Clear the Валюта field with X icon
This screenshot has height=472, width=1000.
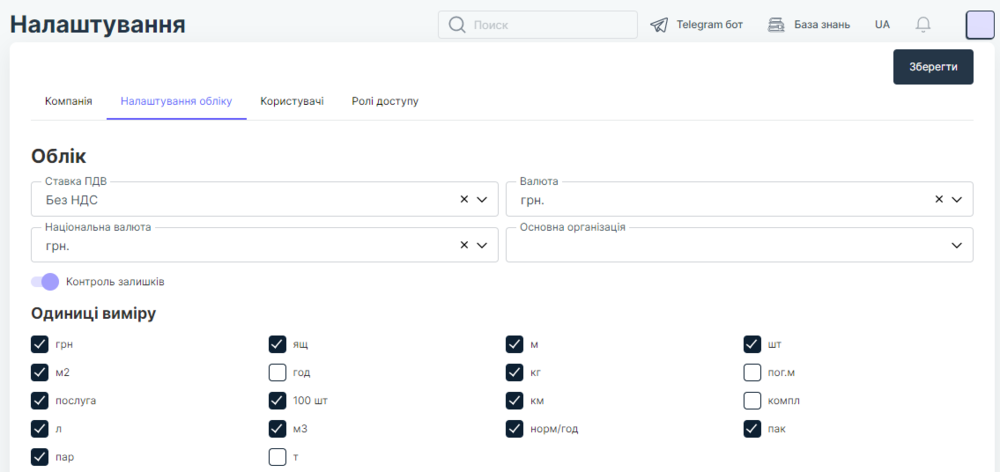pos(939,199)
